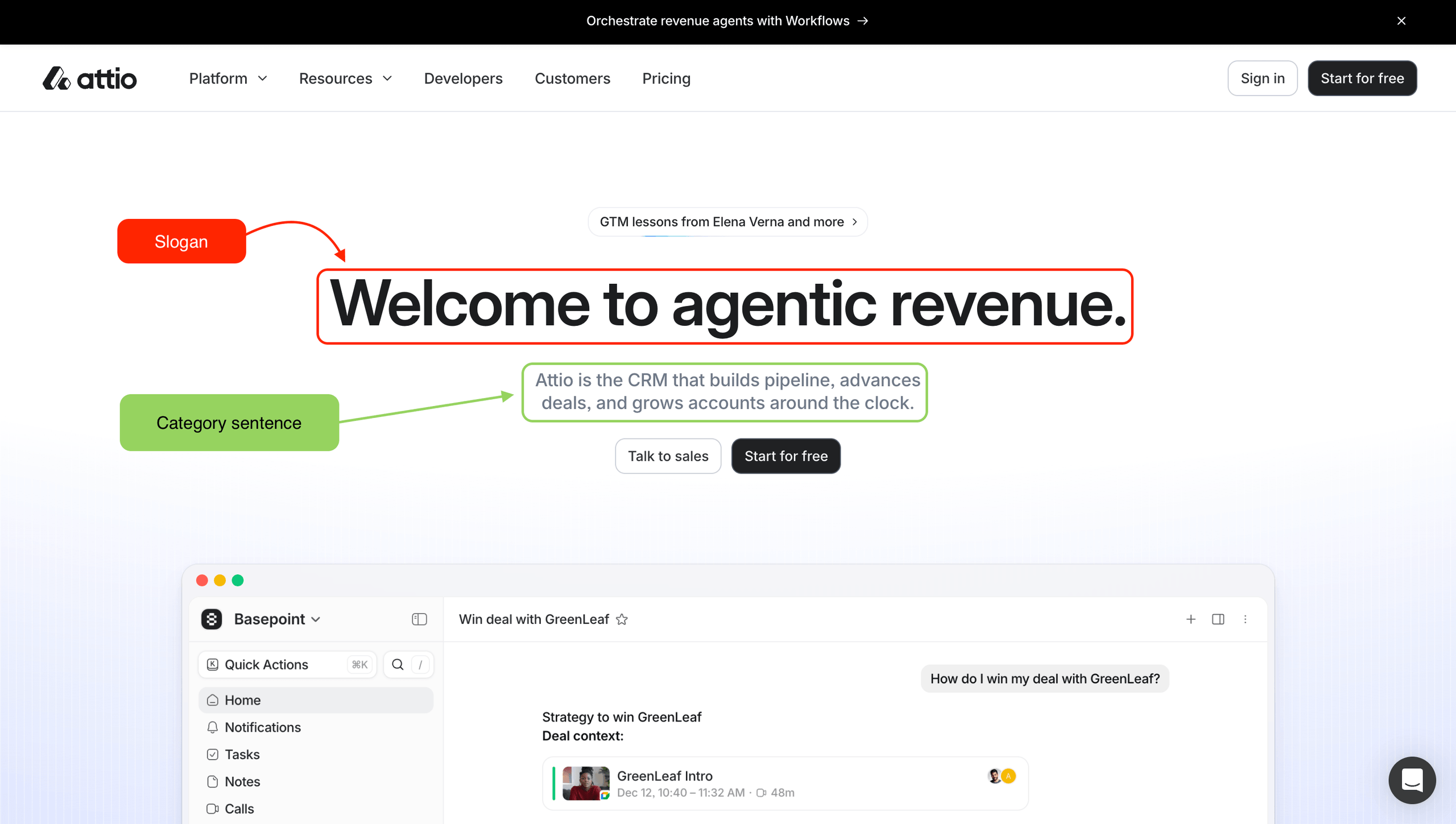Open the GTM lessons from Elena Verna pill
The width and height of the screenshot is (1456, 824).
[x=727, y=222]
